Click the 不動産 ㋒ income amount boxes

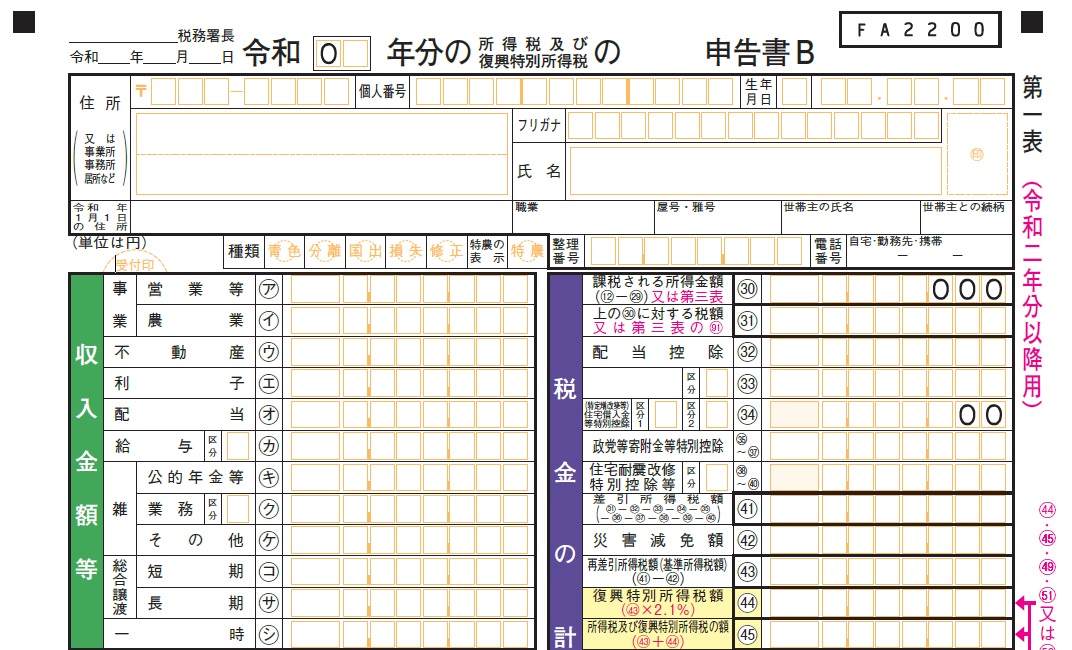coord(410,352)
